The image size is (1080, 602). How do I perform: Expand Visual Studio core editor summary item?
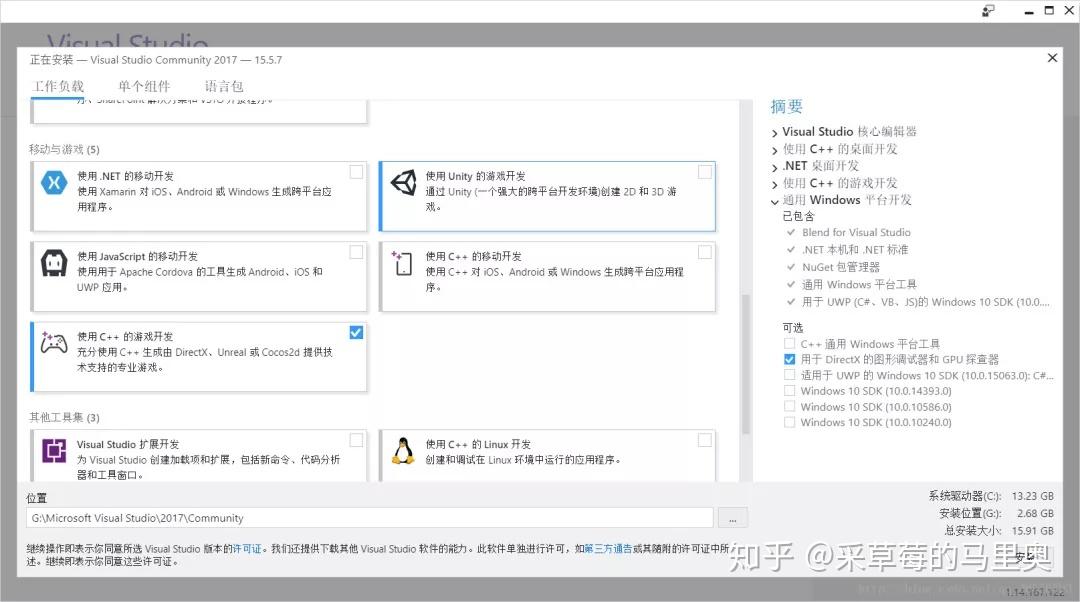click(x=775, y=133)
